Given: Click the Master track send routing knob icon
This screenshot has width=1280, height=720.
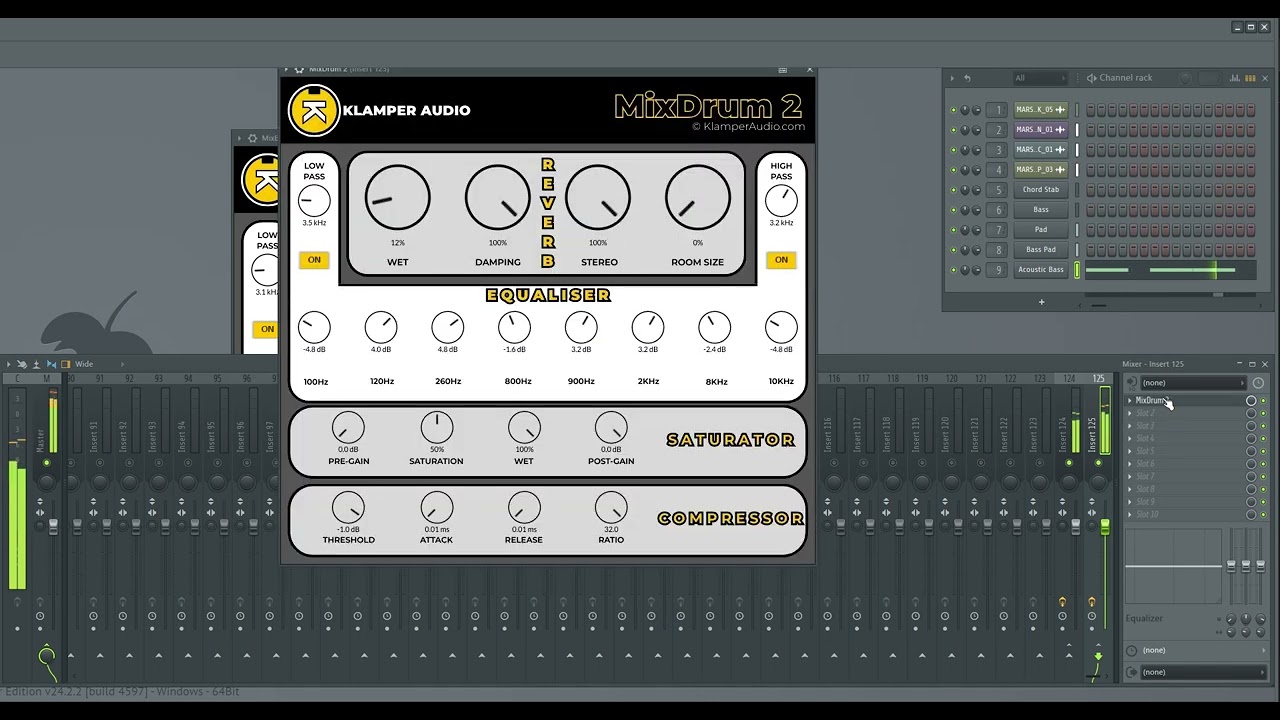Looking at the screenshot, I should click(46, 657).
